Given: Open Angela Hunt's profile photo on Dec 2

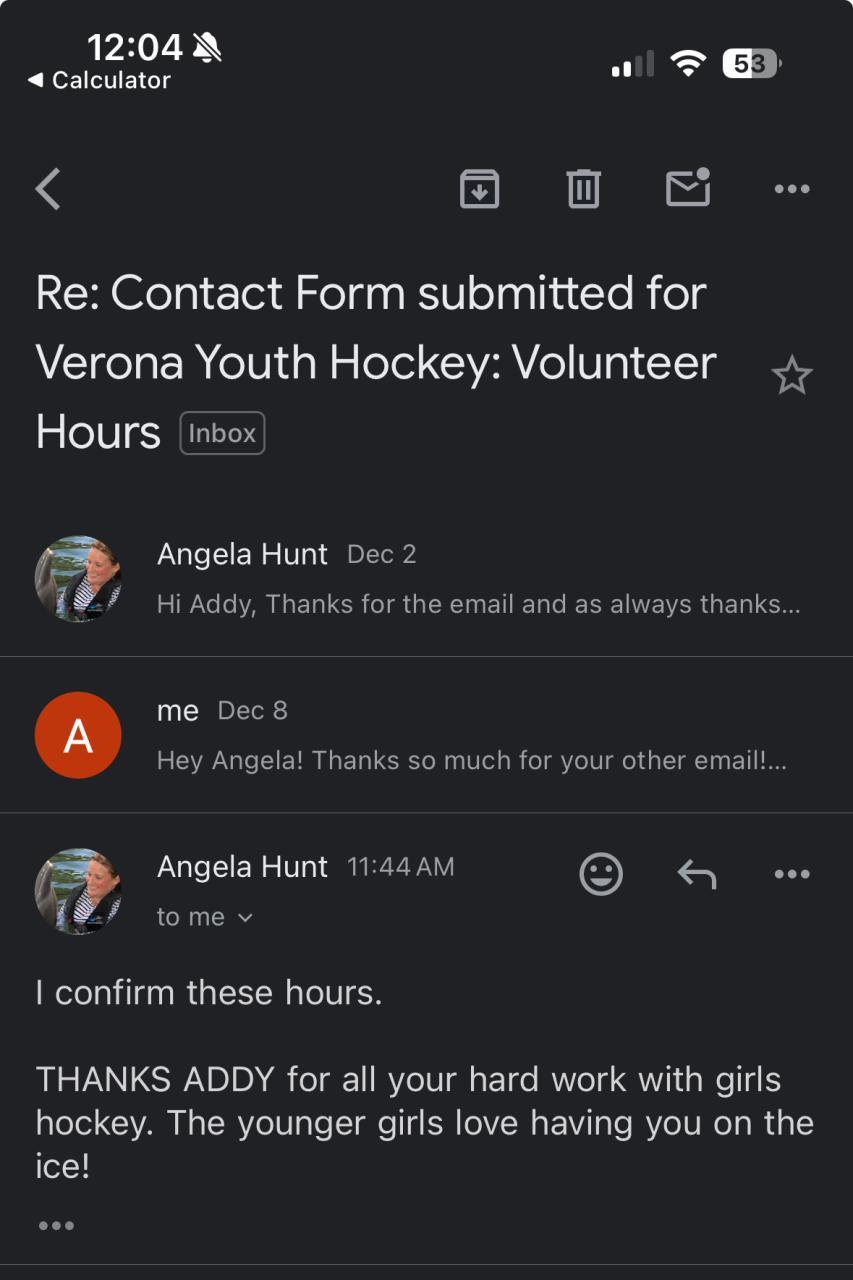Looking at the screenshot, I should pos(78,578).
